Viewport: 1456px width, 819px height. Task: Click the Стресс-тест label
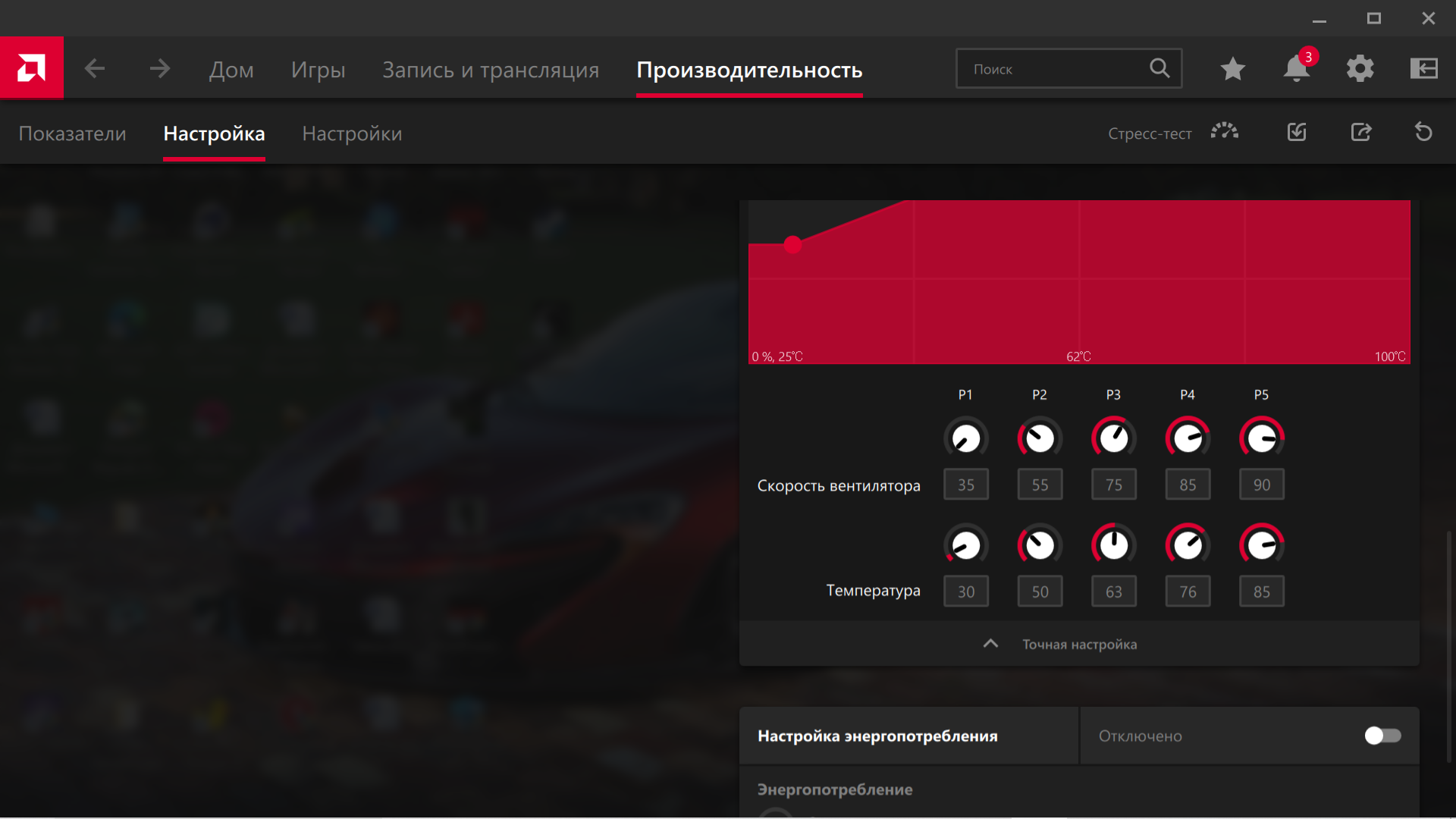pos(1149,133)
